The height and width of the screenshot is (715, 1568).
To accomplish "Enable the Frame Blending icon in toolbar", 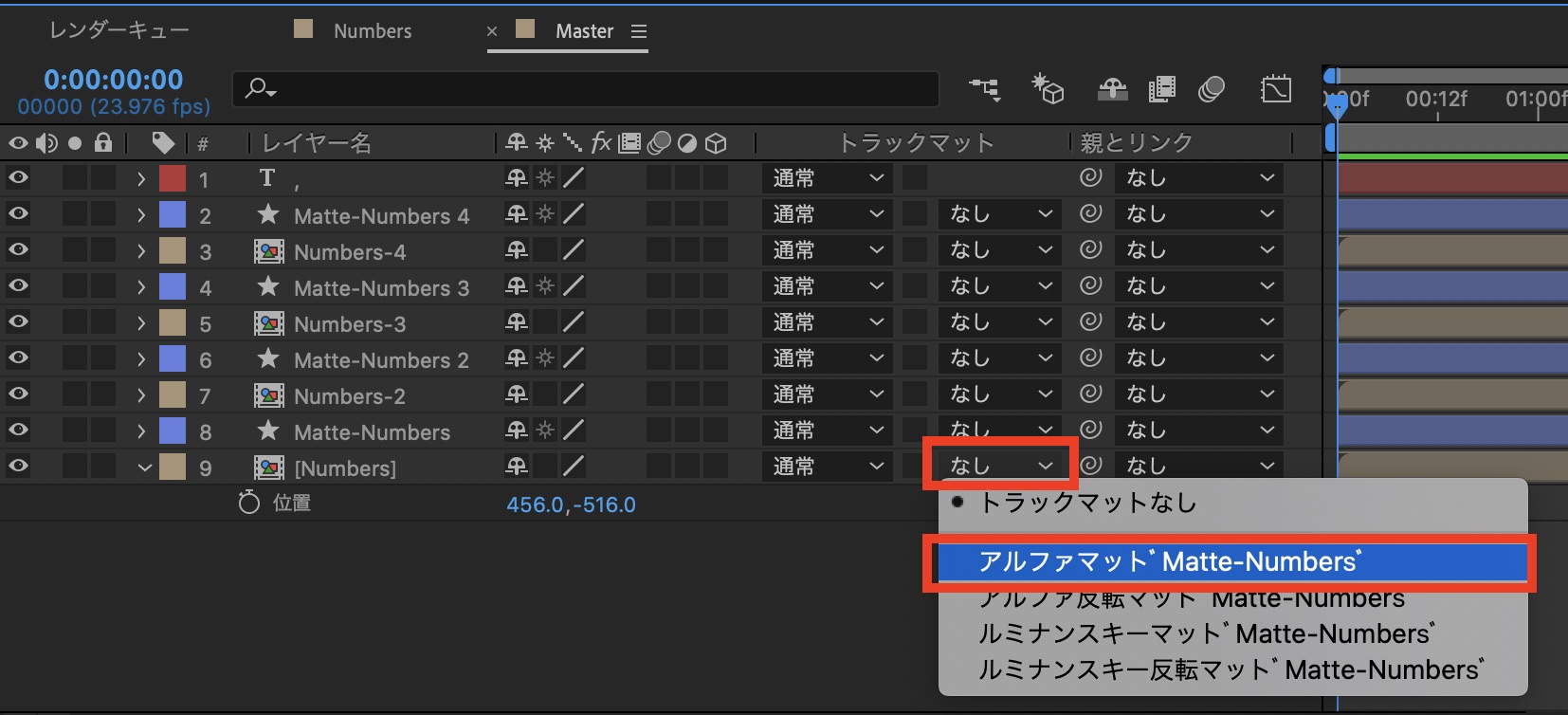I will [x=1162, y=89].
